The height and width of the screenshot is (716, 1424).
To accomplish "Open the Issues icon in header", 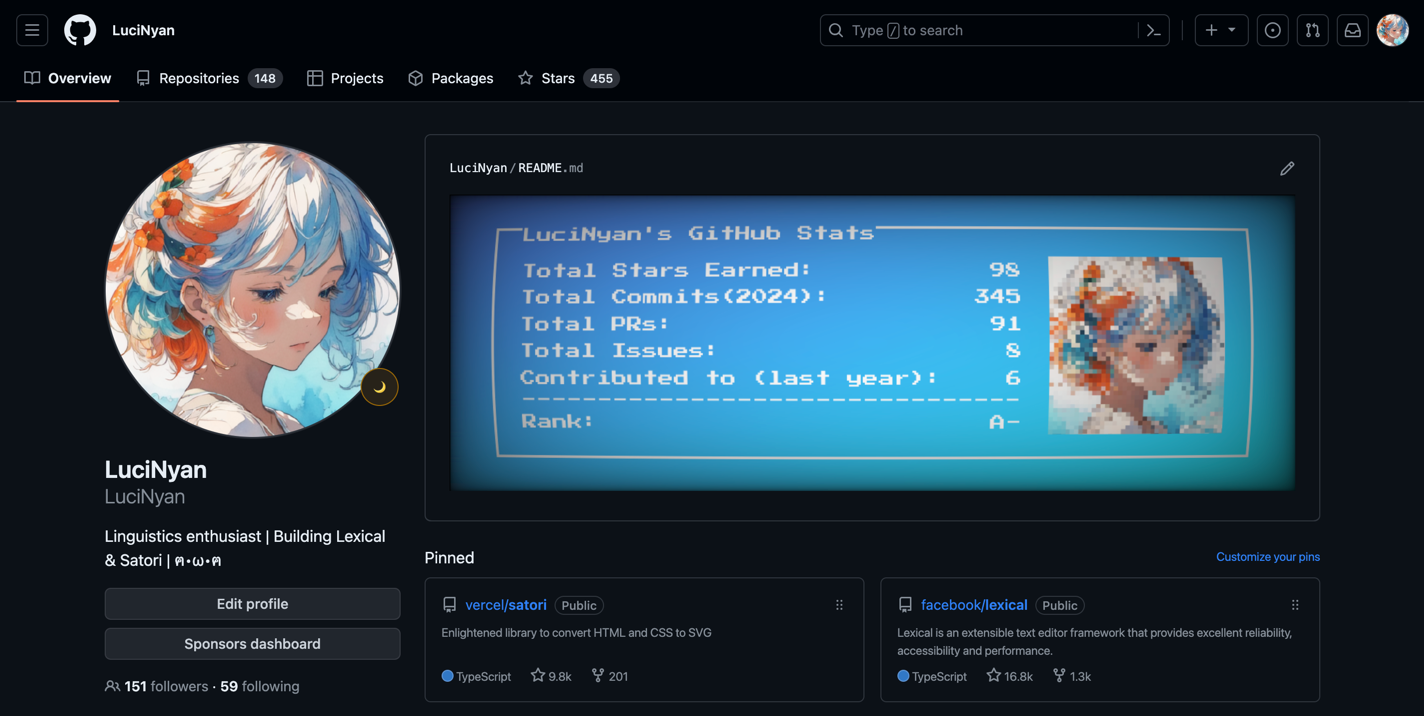I will coord(1272,30).
